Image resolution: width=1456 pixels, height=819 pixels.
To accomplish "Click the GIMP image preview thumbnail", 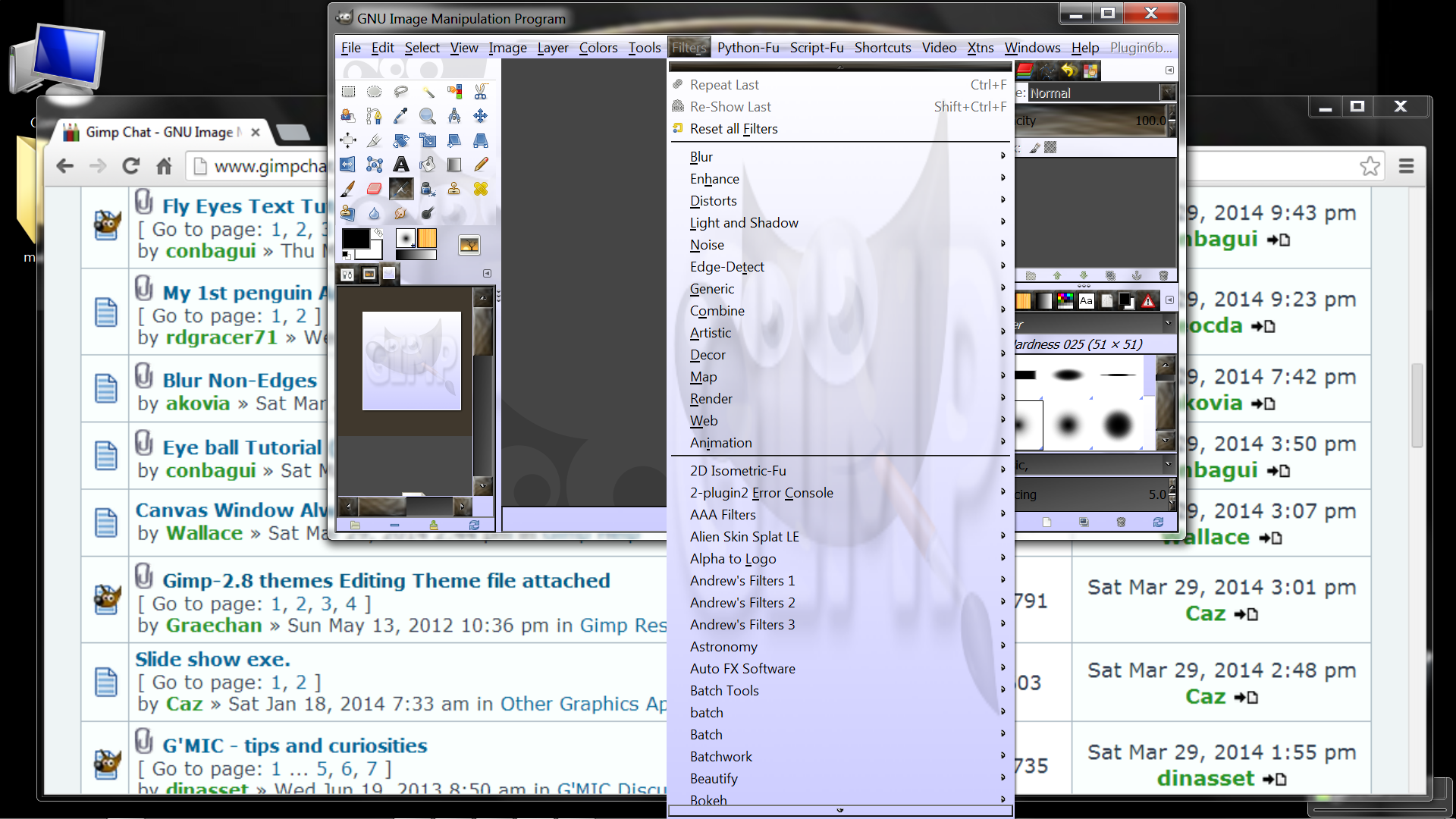I will tap(412, 361).
